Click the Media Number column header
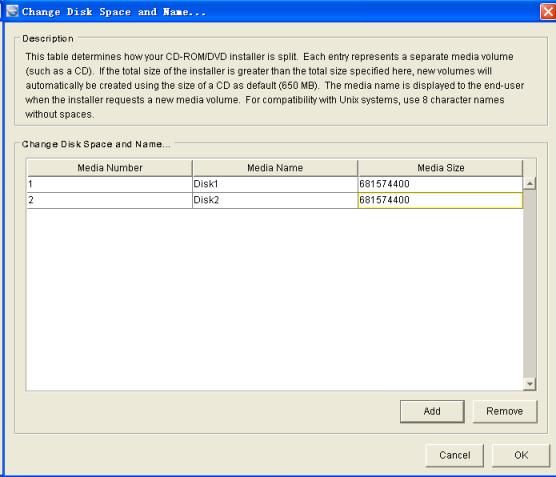This screenshot has width=556, height=477. 110,168
